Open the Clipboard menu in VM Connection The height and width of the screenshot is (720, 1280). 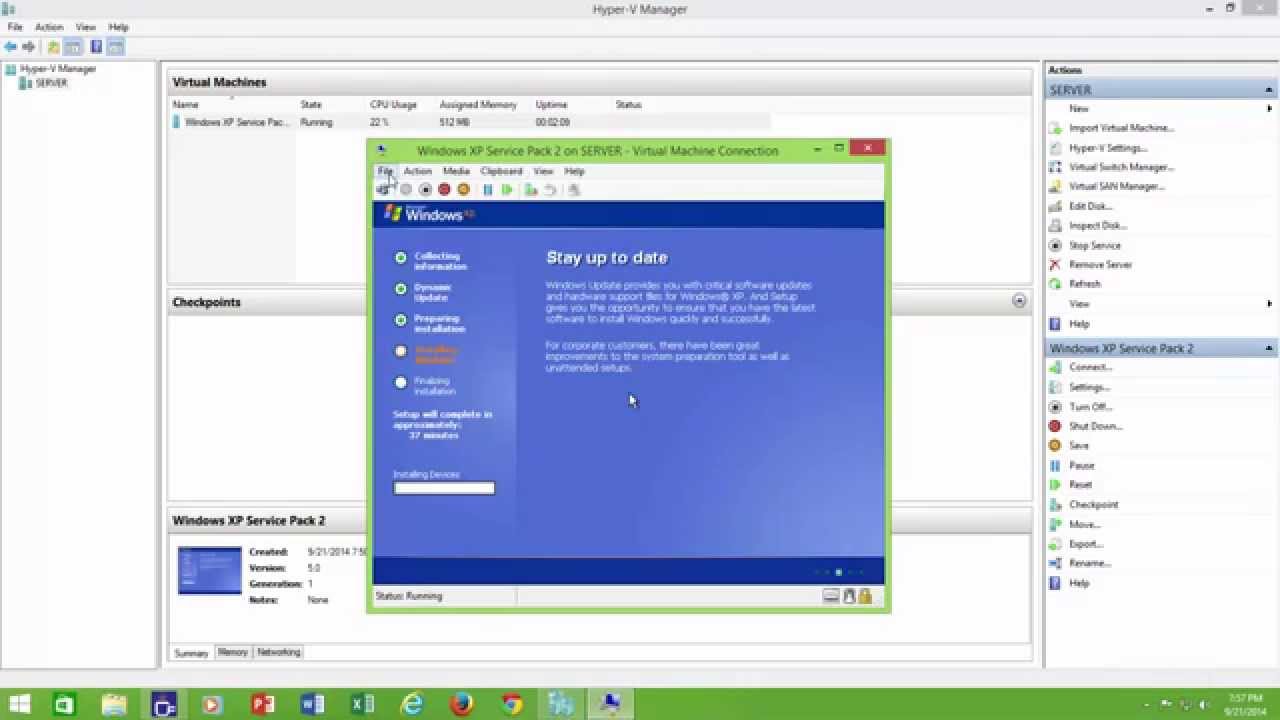[x=501, y=171]
